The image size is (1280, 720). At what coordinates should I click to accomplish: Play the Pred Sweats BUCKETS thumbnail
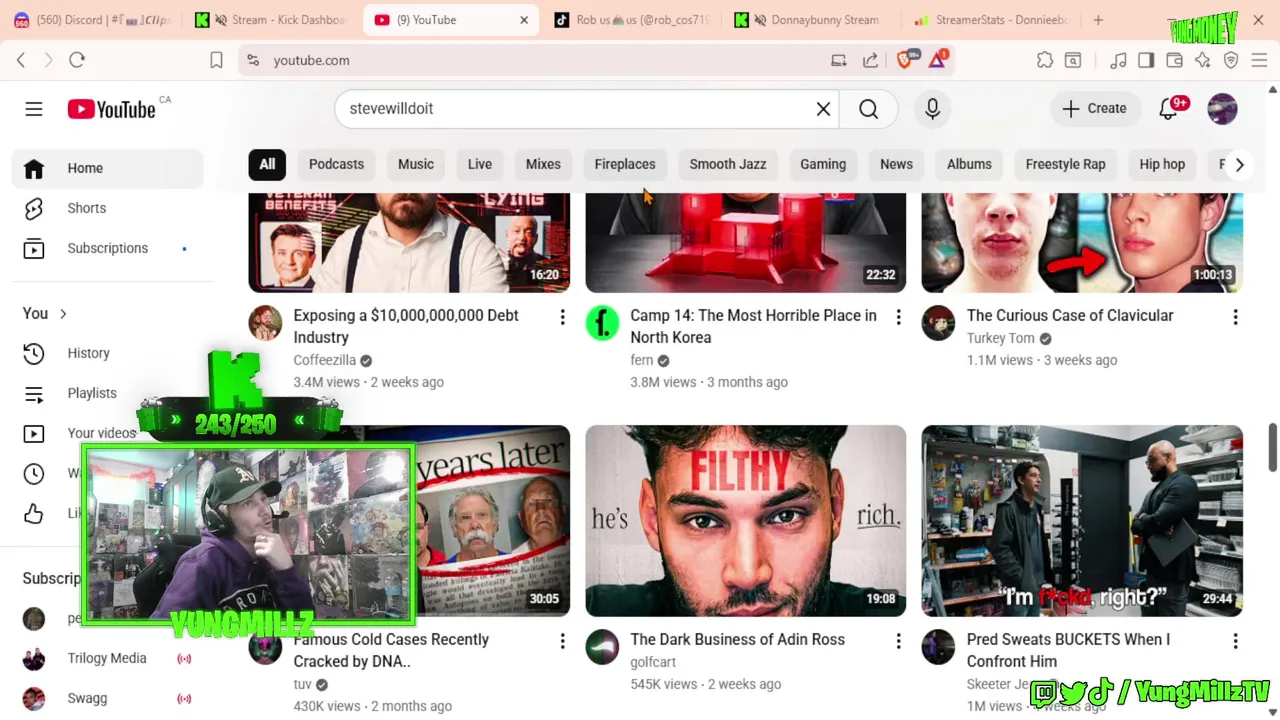pyautogui.click(x=1082, y=520)
